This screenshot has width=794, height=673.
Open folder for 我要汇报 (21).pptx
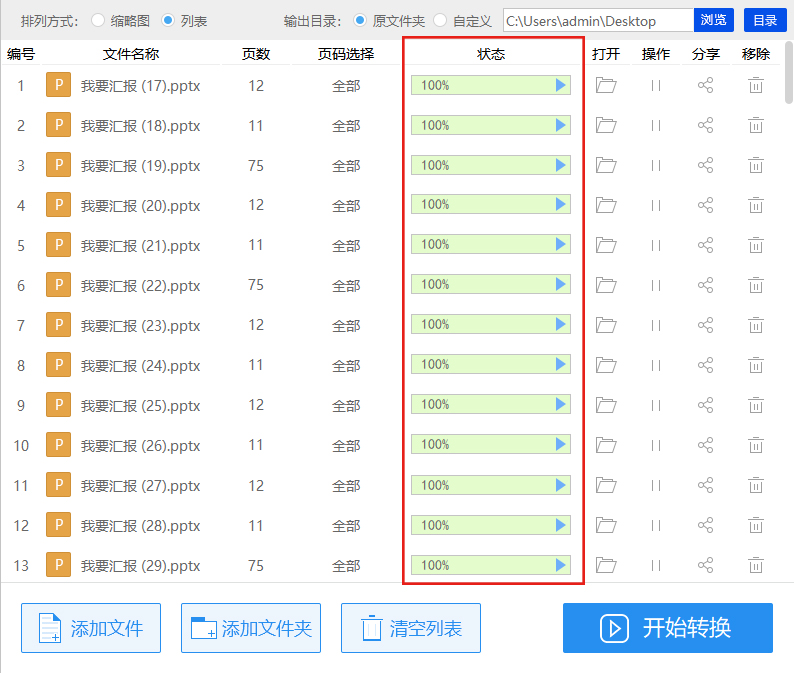[x=606, y=245]
